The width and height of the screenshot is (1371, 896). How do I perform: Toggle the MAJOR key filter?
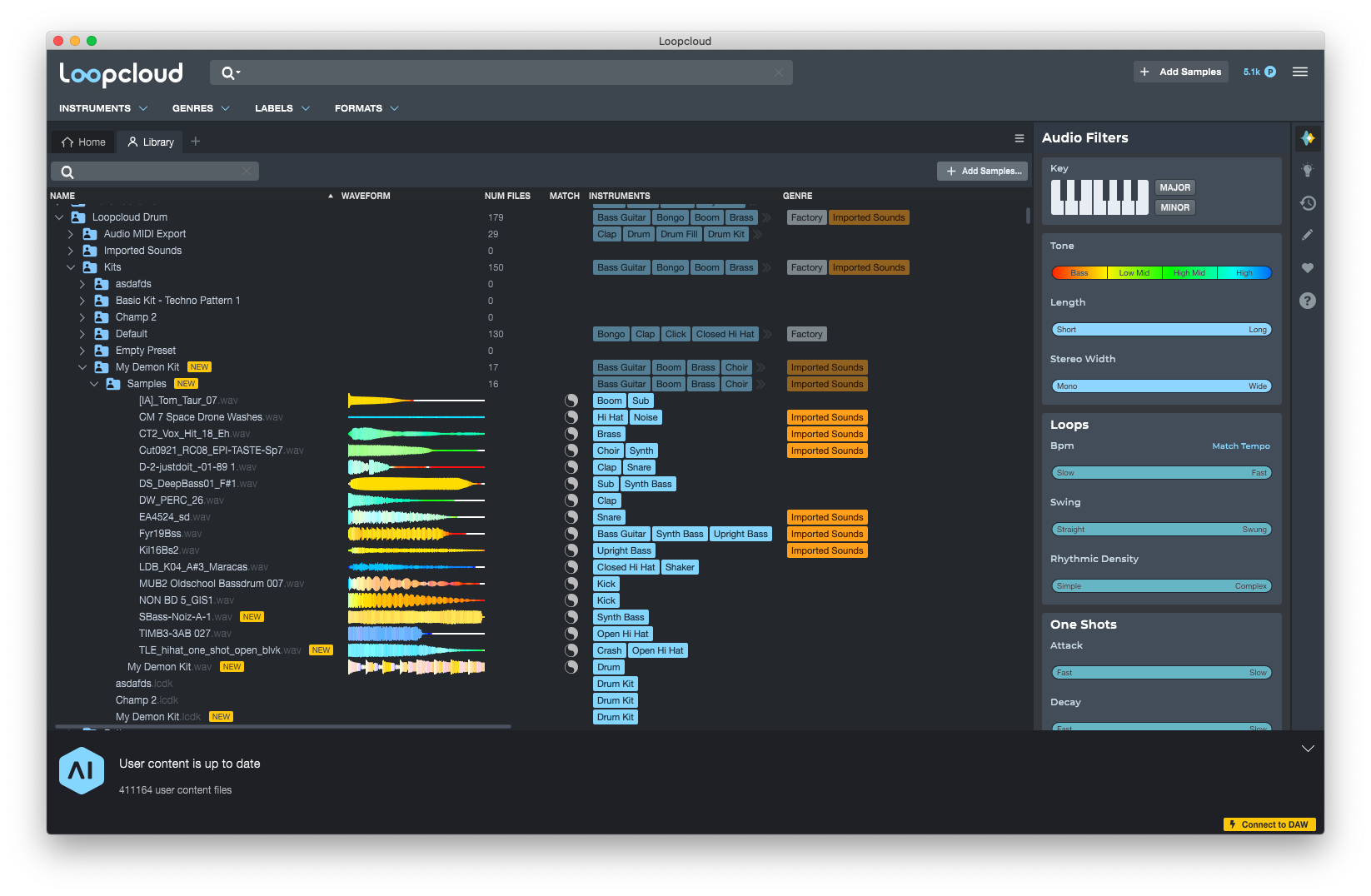[x=1175, y=187]
